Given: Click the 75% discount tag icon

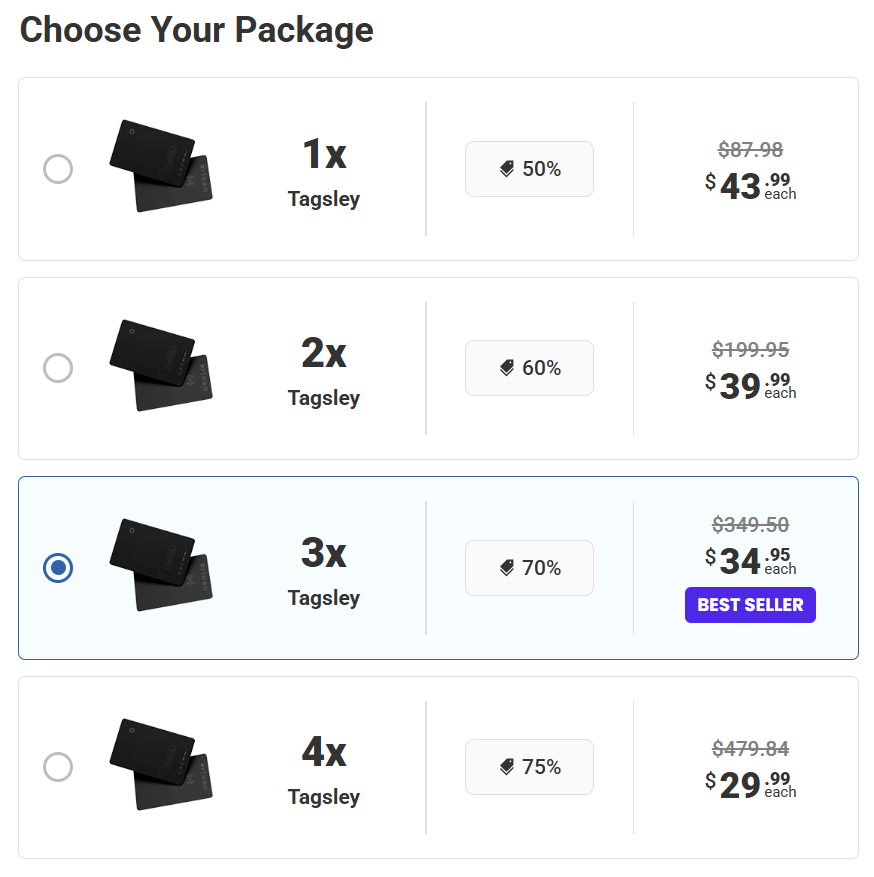Looking at the screenshot, I should 507,768.
